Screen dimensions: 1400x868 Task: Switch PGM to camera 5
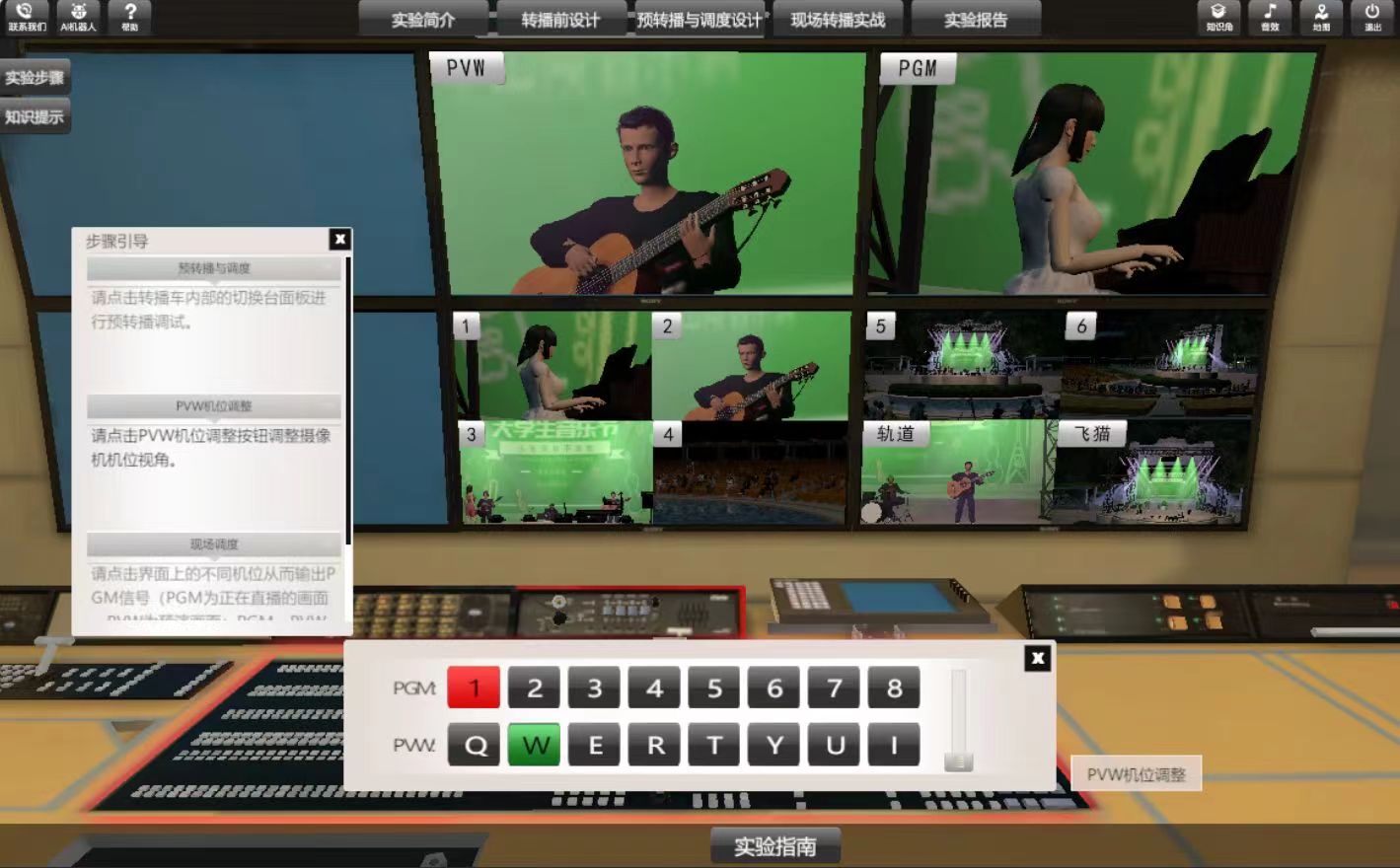714,687
